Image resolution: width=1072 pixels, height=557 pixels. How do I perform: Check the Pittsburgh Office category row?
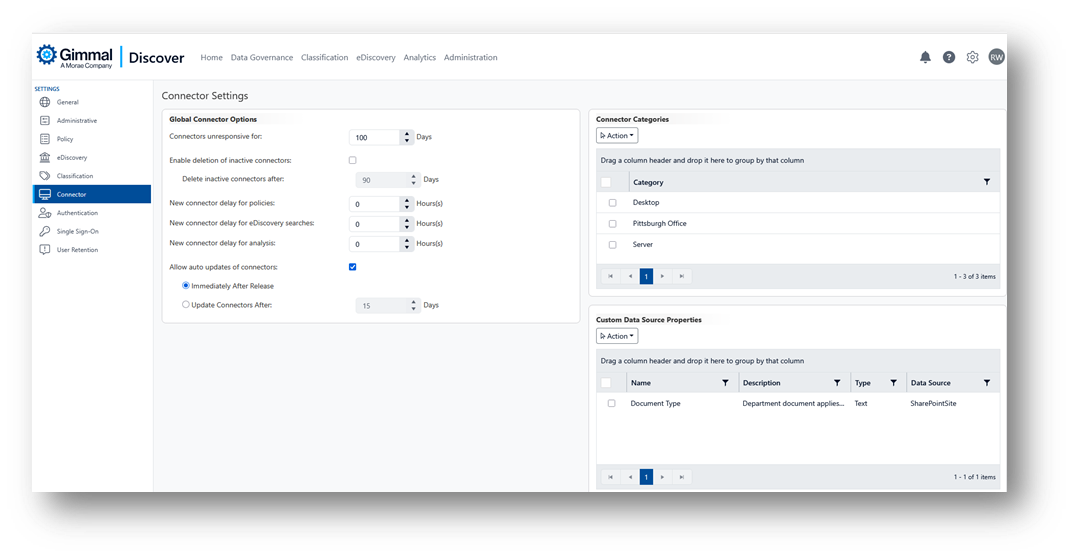[x=612, y=224]
